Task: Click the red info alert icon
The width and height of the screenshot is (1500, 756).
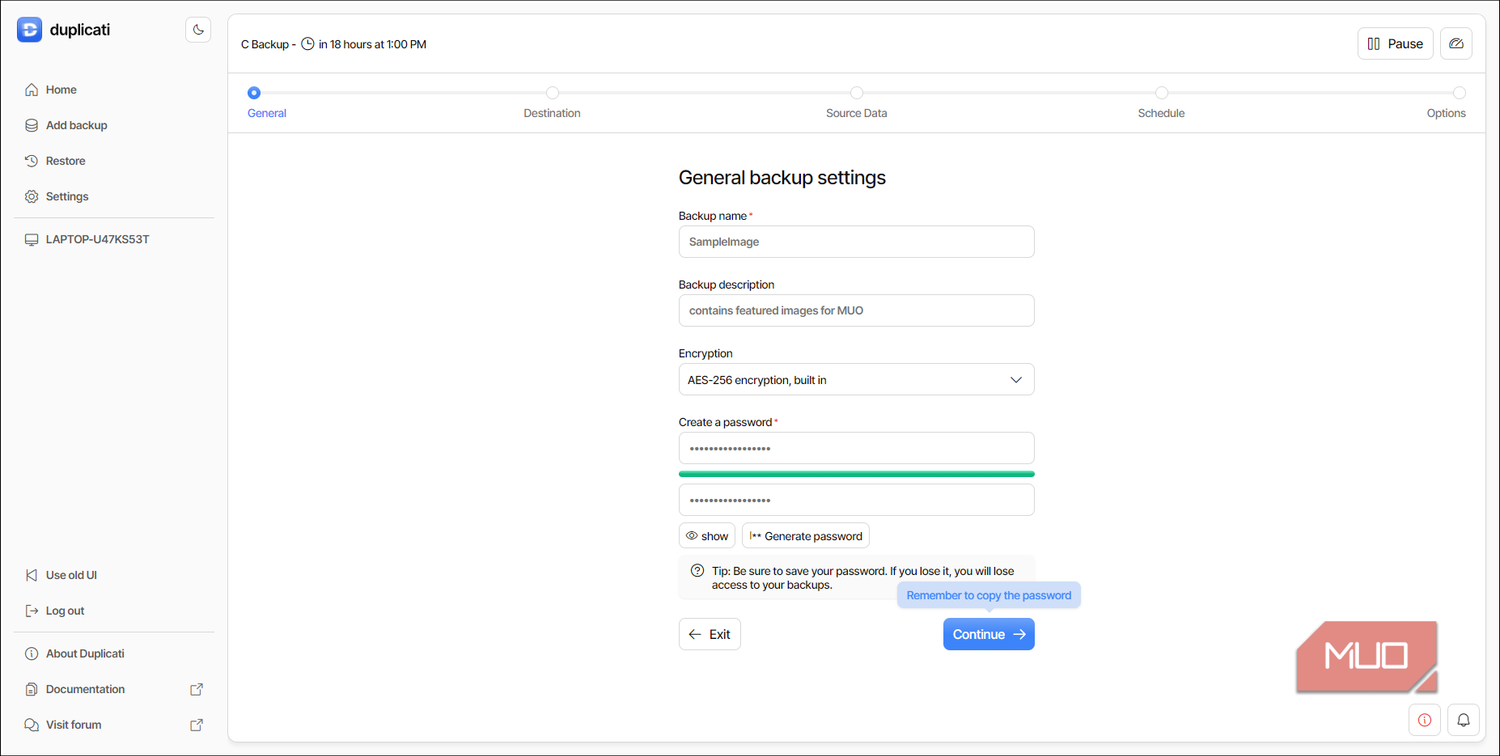Action: [1424, 720]
